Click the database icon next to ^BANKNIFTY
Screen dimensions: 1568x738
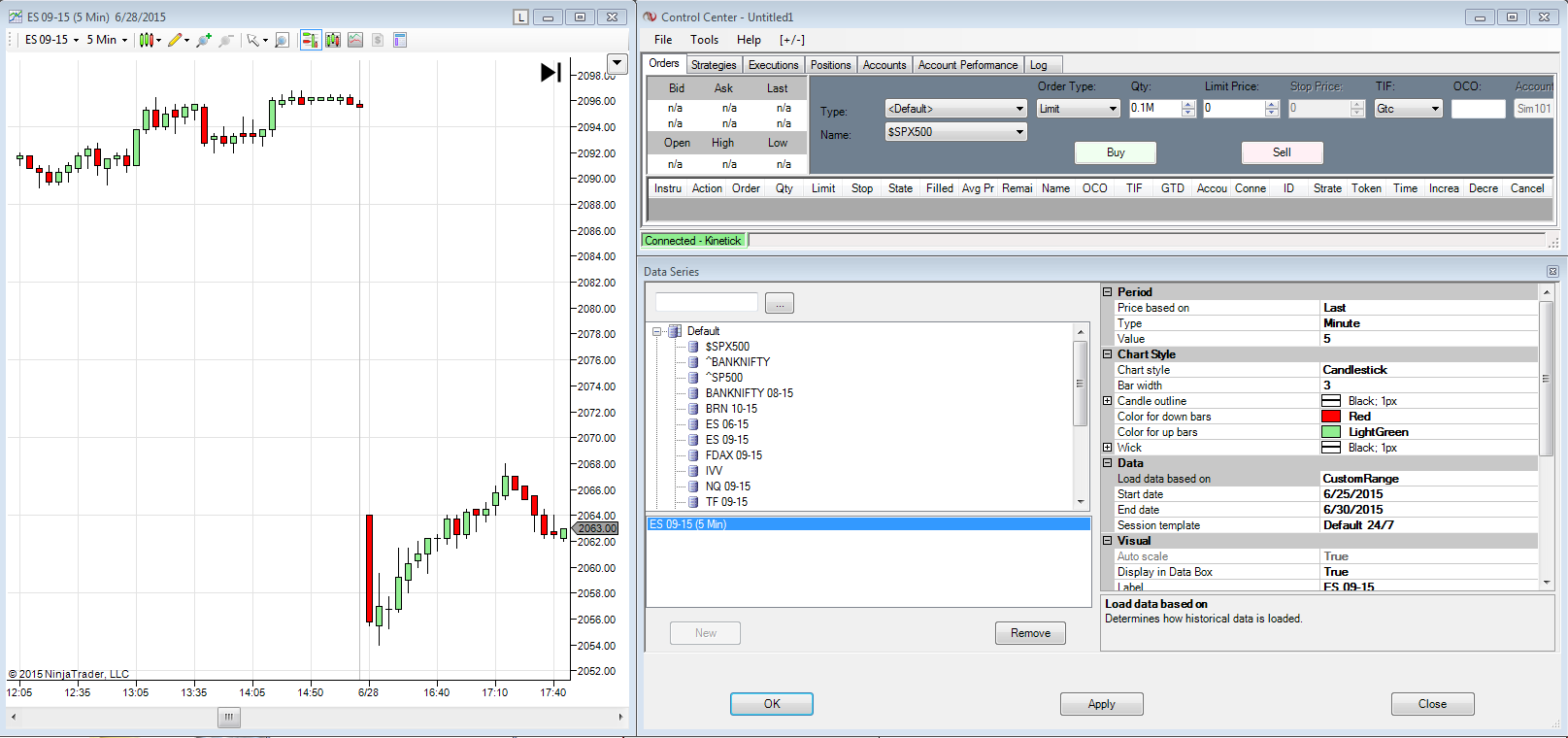(x=694, y=362)
